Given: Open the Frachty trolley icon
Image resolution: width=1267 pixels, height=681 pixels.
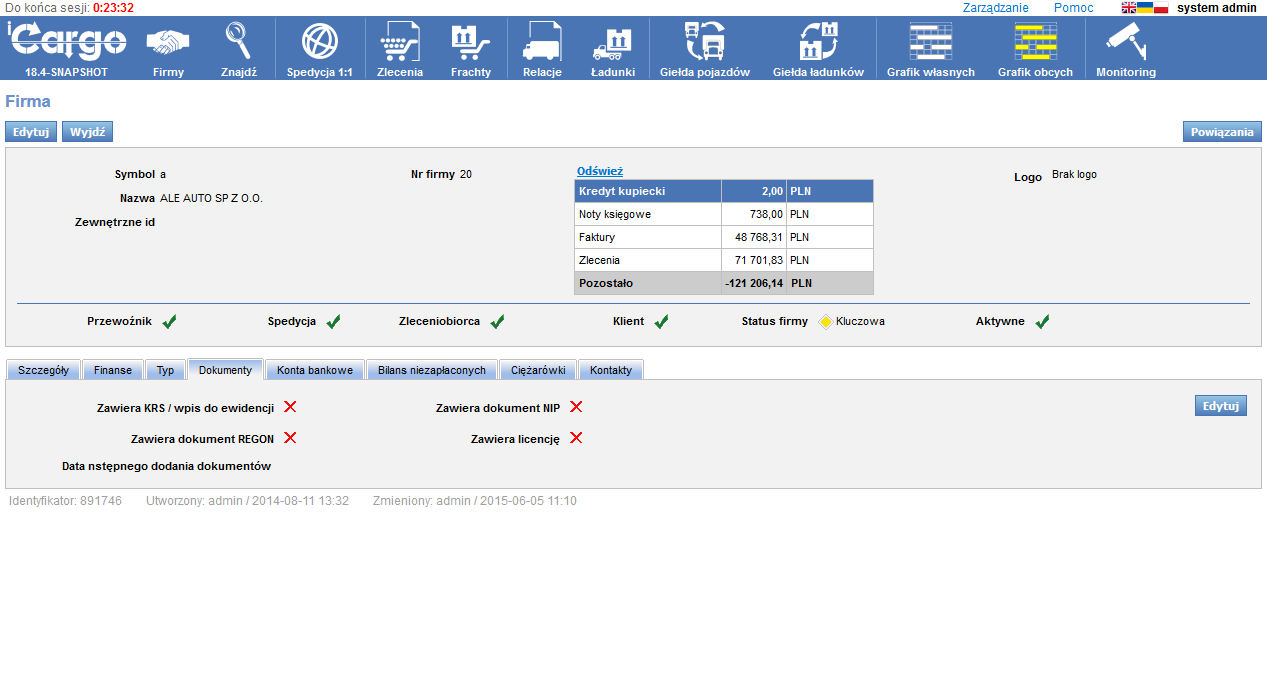Looking at the screenshot, I should [470, 43].
